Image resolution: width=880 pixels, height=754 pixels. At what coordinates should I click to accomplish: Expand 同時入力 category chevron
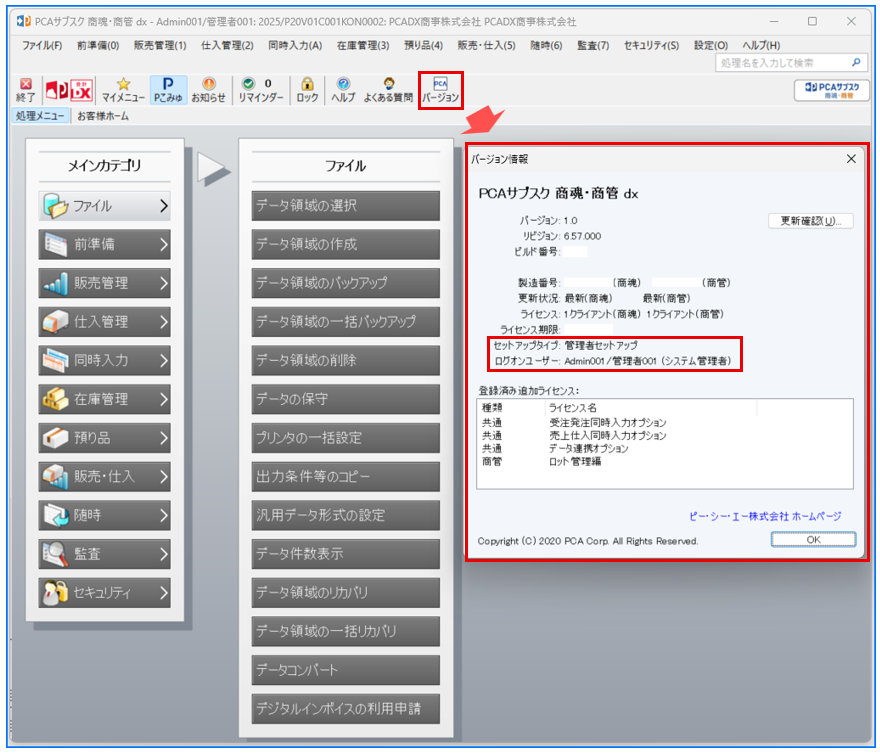163,361
